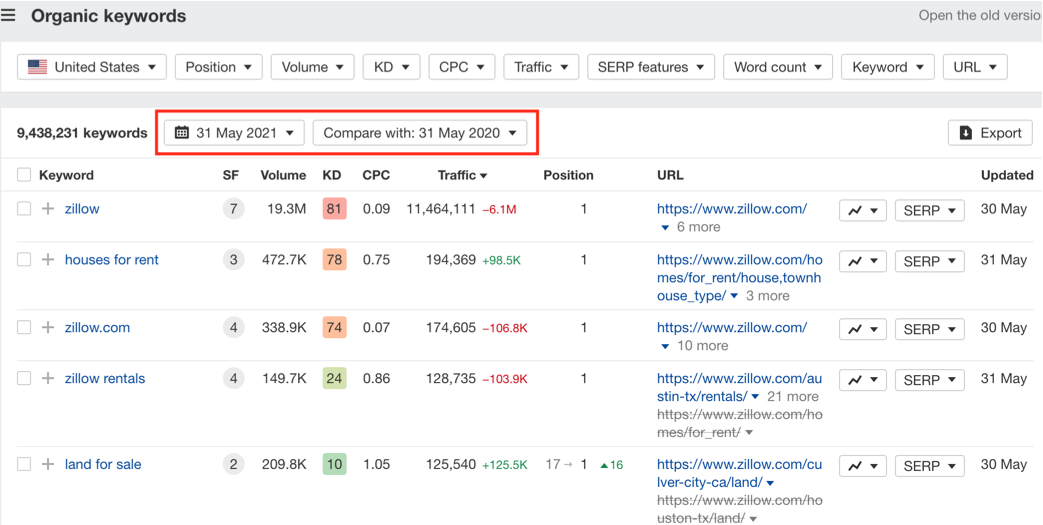The image size is (1043, 525).
Task: Open the United States country dropdown
Action: pos(92,67)
